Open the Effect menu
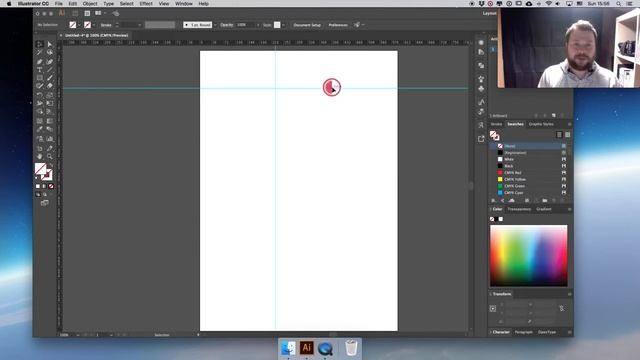 tap(146, 4)
